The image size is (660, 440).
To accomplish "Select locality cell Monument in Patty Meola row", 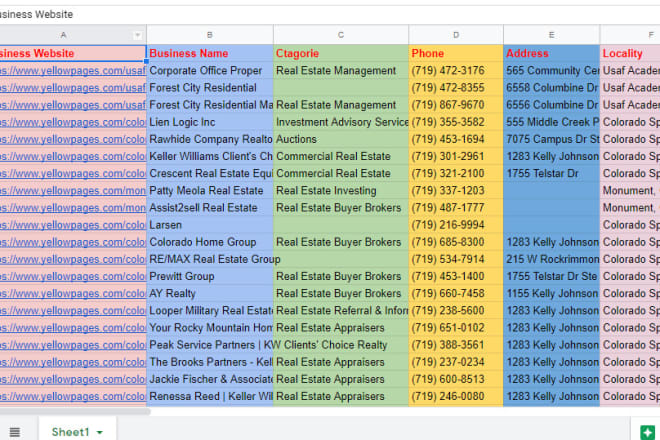I will pos(630,191).
